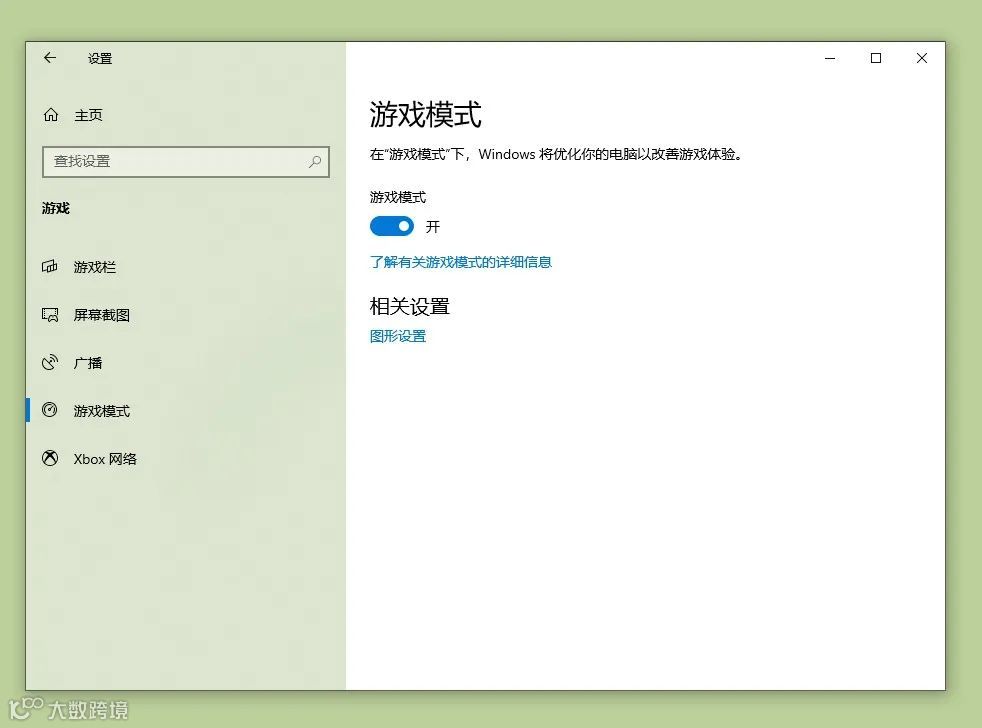This screenshot has width=982, height=728.
Task: Open the 图形设置 link
Action: click(x=398, y=336)
